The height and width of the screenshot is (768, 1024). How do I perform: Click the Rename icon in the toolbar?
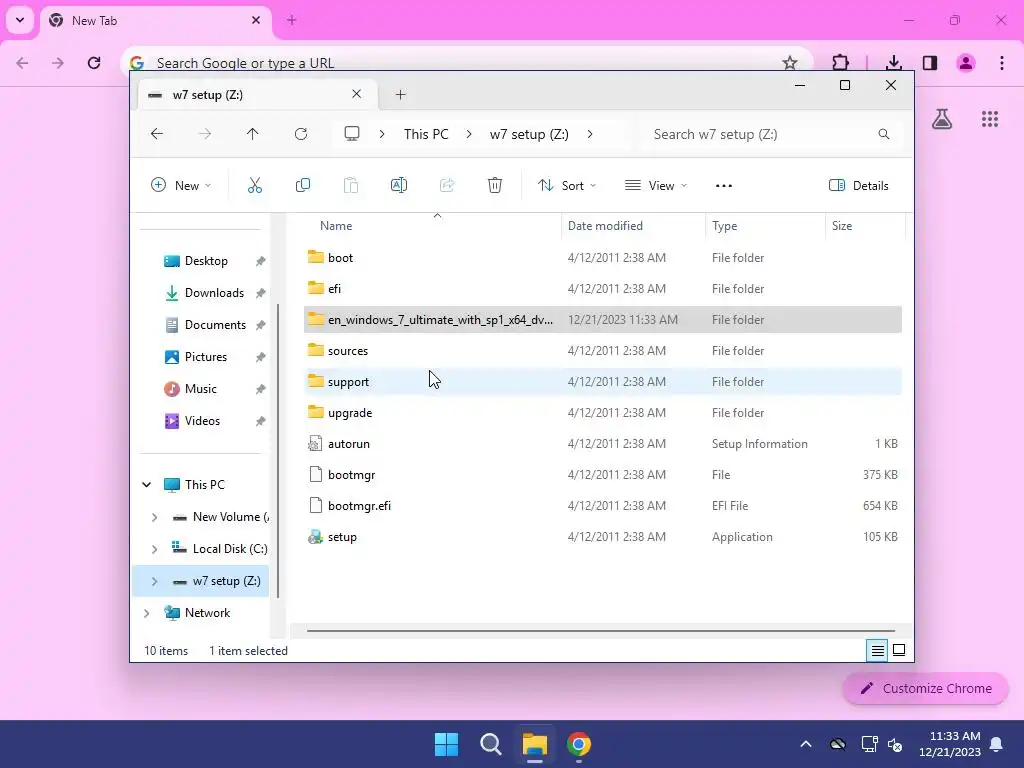[399, 185]
